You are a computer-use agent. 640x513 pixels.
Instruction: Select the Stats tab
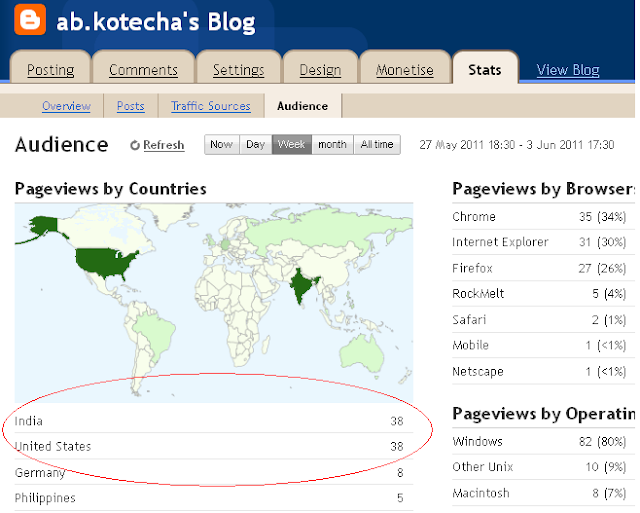(485, 70)
